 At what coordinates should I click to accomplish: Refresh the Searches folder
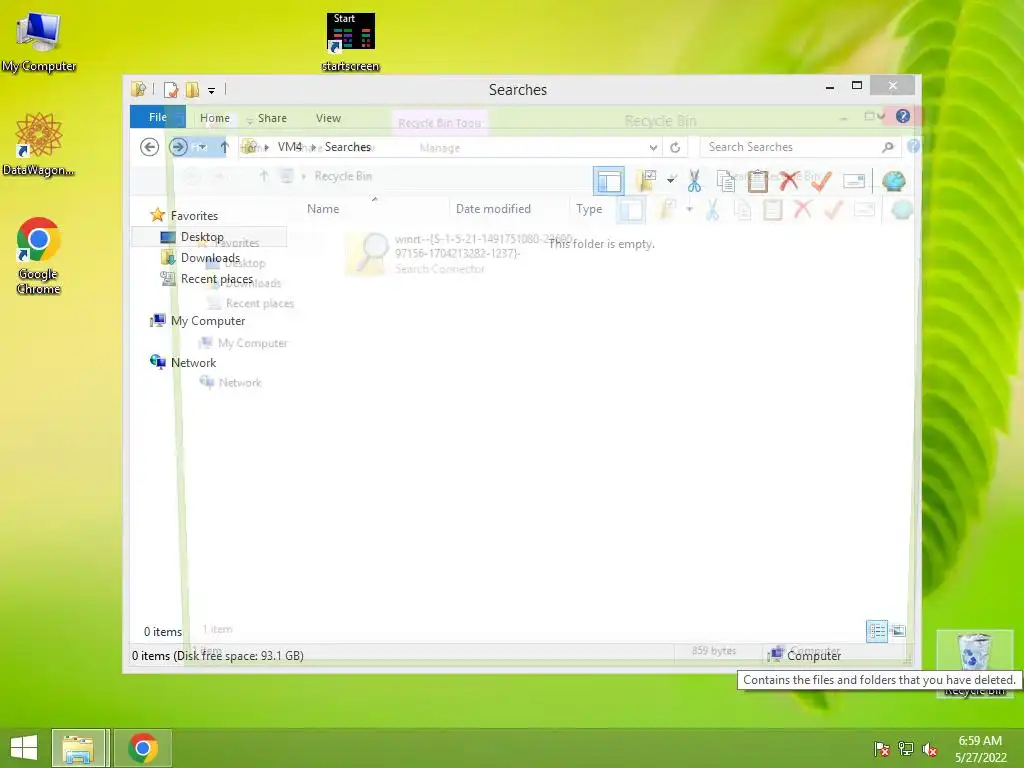pos(675,148)
